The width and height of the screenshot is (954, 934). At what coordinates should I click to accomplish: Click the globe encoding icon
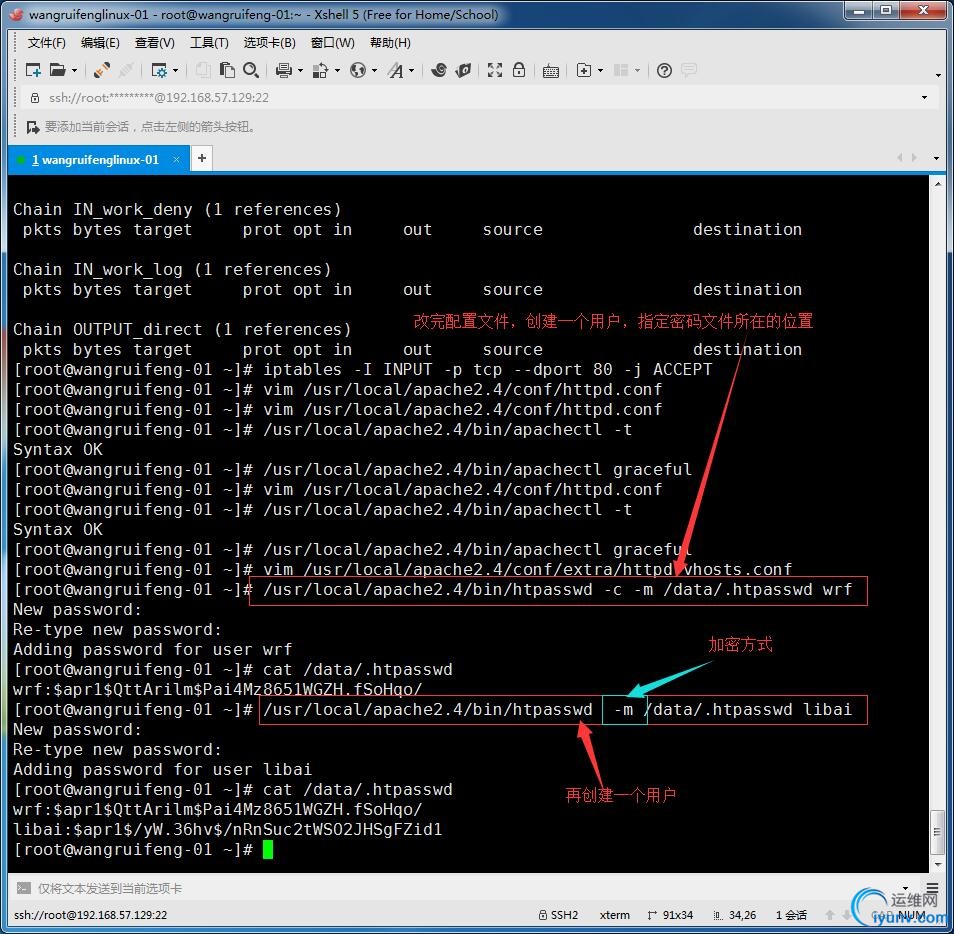pos(358,71)
